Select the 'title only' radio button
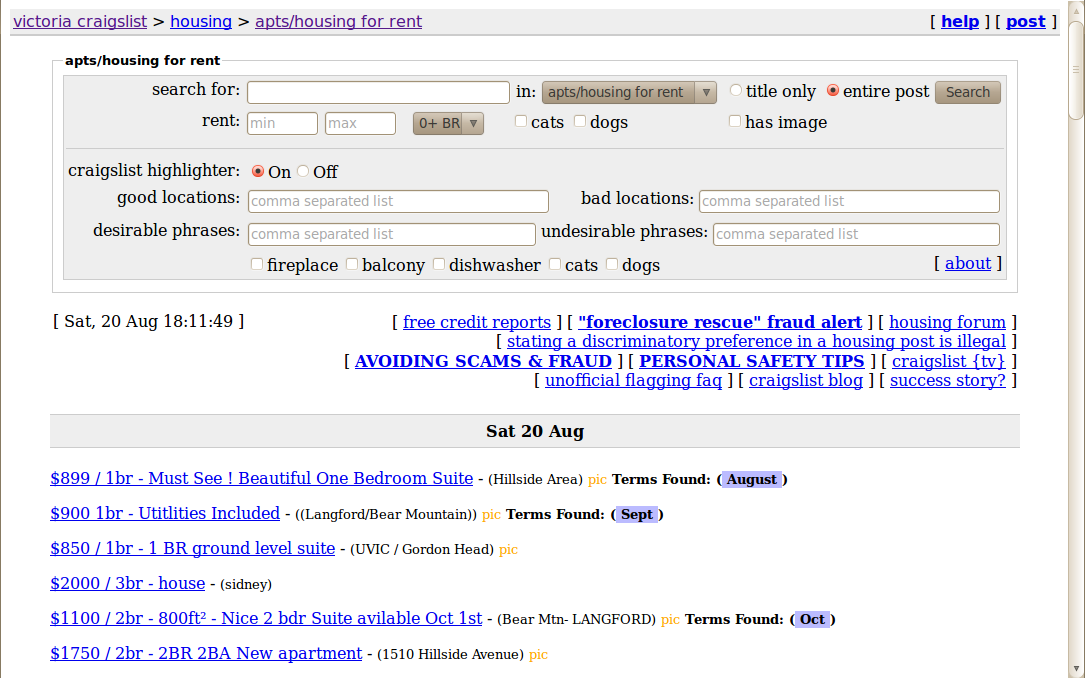The height and width of the screenshot is (678, 1085). pyautogui.click(x=736, y=90)
